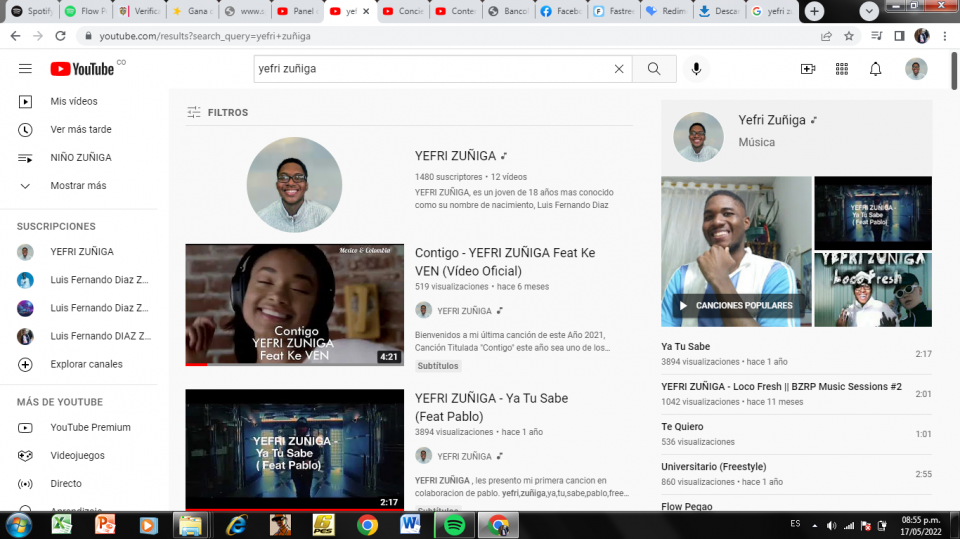Share this page via the address bar icon
The width and height of the screenshot is (960, 539).
click(x=826, y=36)
